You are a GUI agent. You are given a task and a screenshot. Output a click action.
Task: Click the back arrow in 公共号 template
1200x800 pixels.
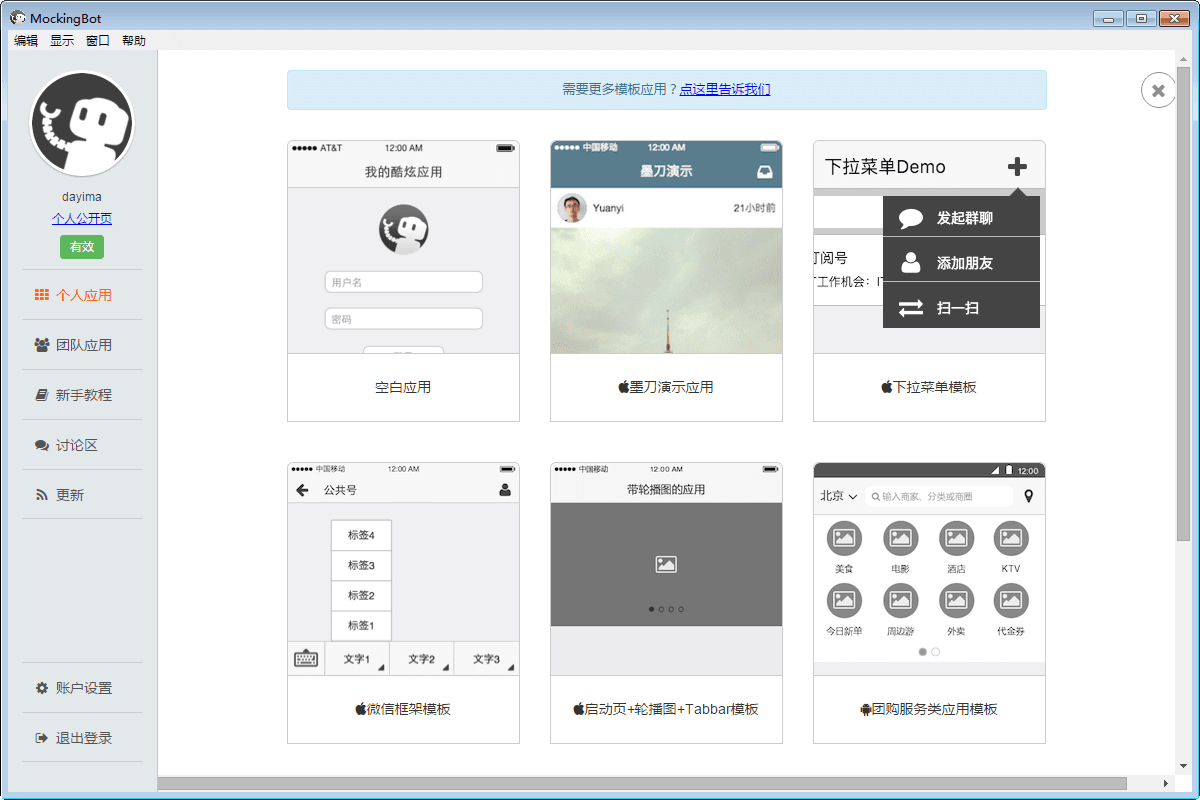[302, 490]
